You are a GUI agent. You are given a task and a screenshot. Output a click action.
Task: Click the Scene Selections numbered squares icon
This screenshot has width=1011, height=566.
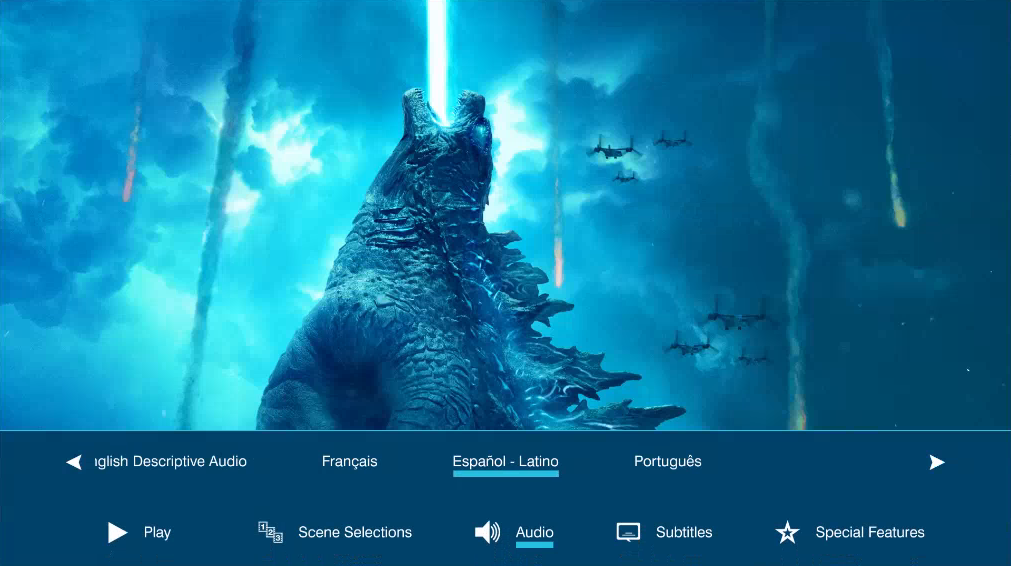270,532
